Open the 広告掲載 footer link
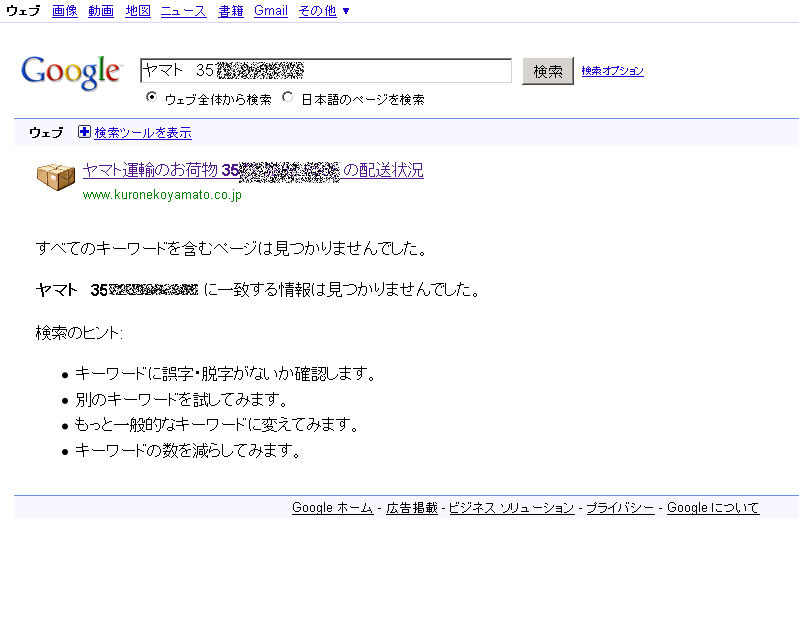Image resolution: width=799 pixels, height=629 pixels. 412,508
